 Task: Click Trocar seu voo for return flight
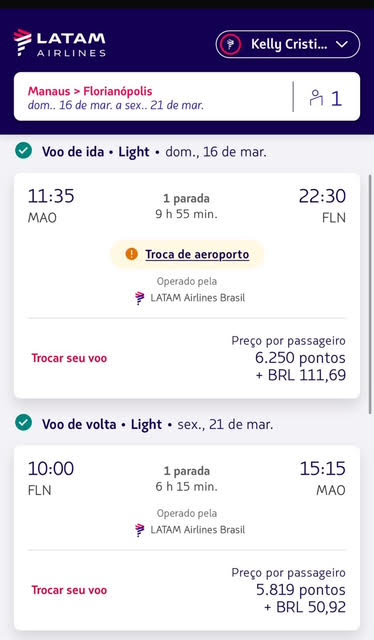(x=69, y=590)
